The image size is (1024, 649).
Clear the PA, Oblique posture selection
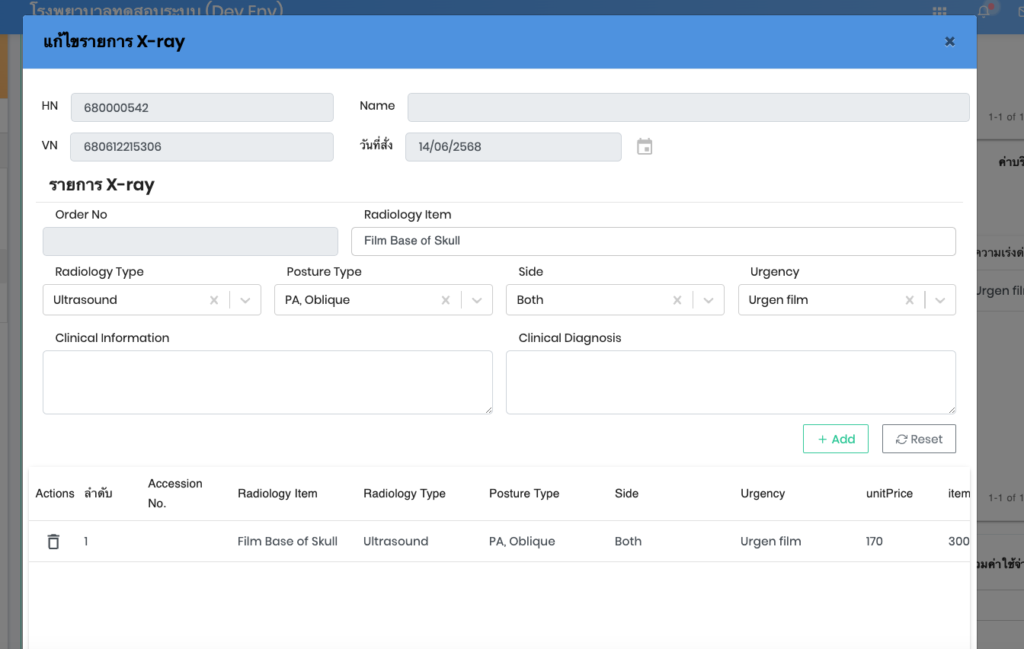(x=446, y=300)
